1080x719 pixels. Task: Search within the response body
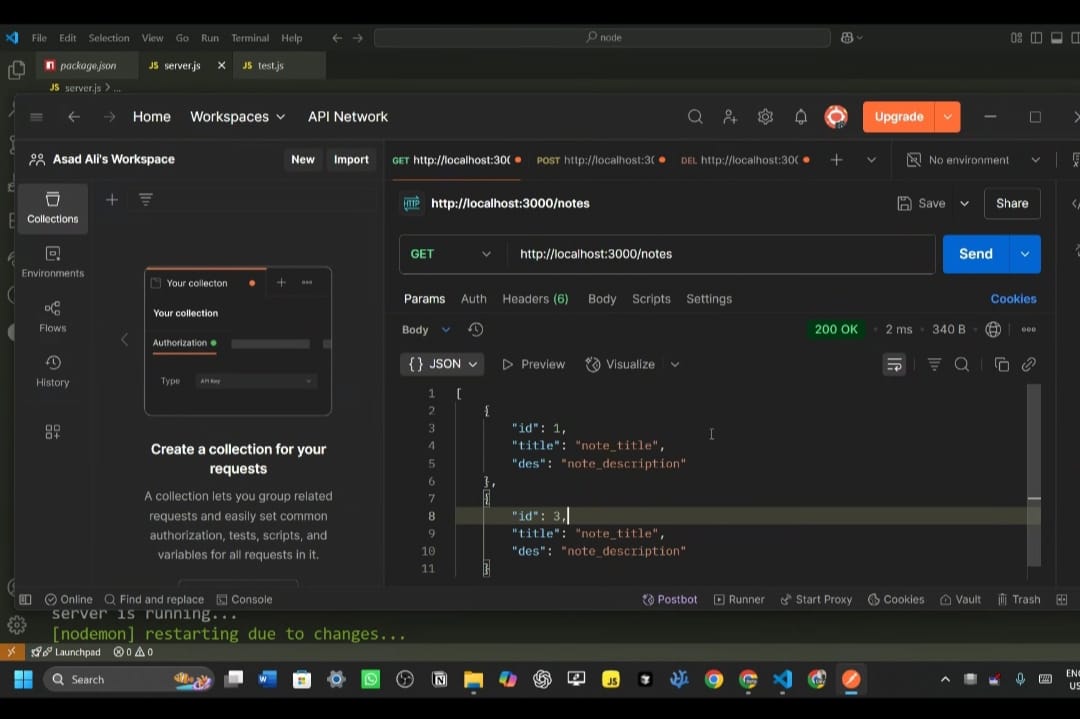pyautogui.click(x=962, y=364)
